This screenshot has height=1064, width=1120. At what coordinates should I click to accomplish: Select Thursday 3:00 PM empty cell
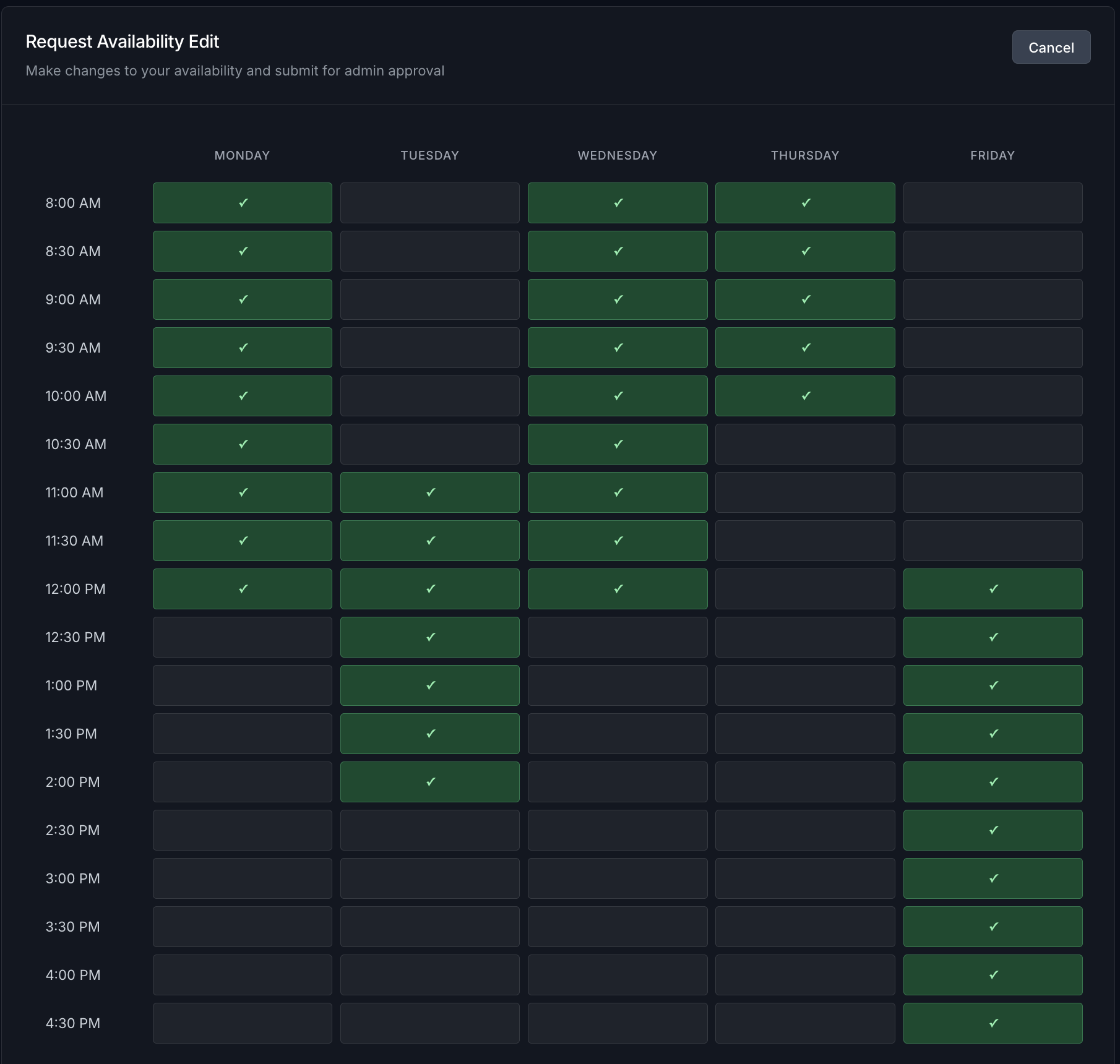(804, 878)
